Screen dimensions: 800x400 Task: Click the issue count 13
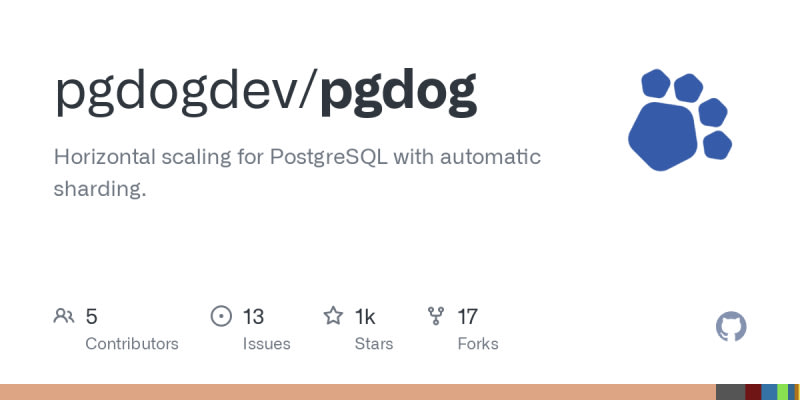tap(253, 317)
